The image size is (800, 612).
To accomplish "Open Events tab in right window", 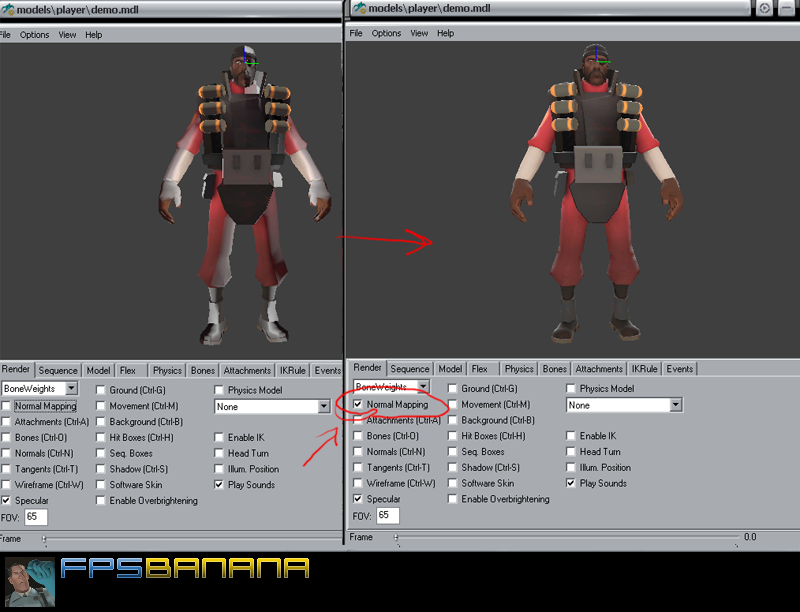I will pos(680,369).
